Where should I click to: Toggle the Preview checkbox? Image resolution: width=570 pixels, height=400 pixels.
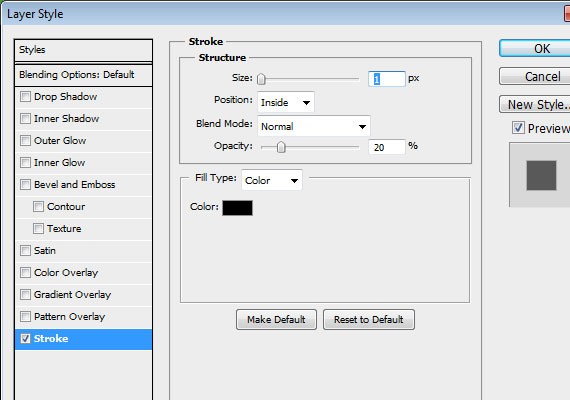[x=518, y=128]
